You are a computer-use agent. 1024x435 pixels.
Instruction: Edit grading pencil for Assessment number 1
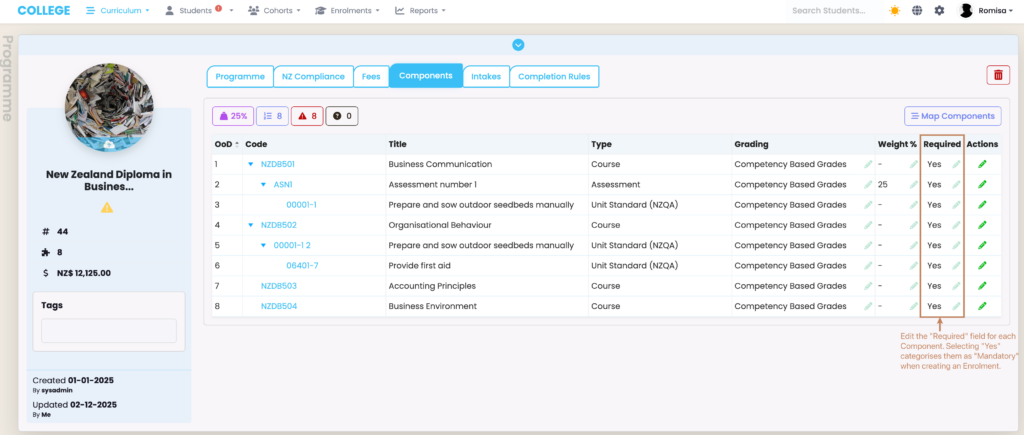click(868, 185)
